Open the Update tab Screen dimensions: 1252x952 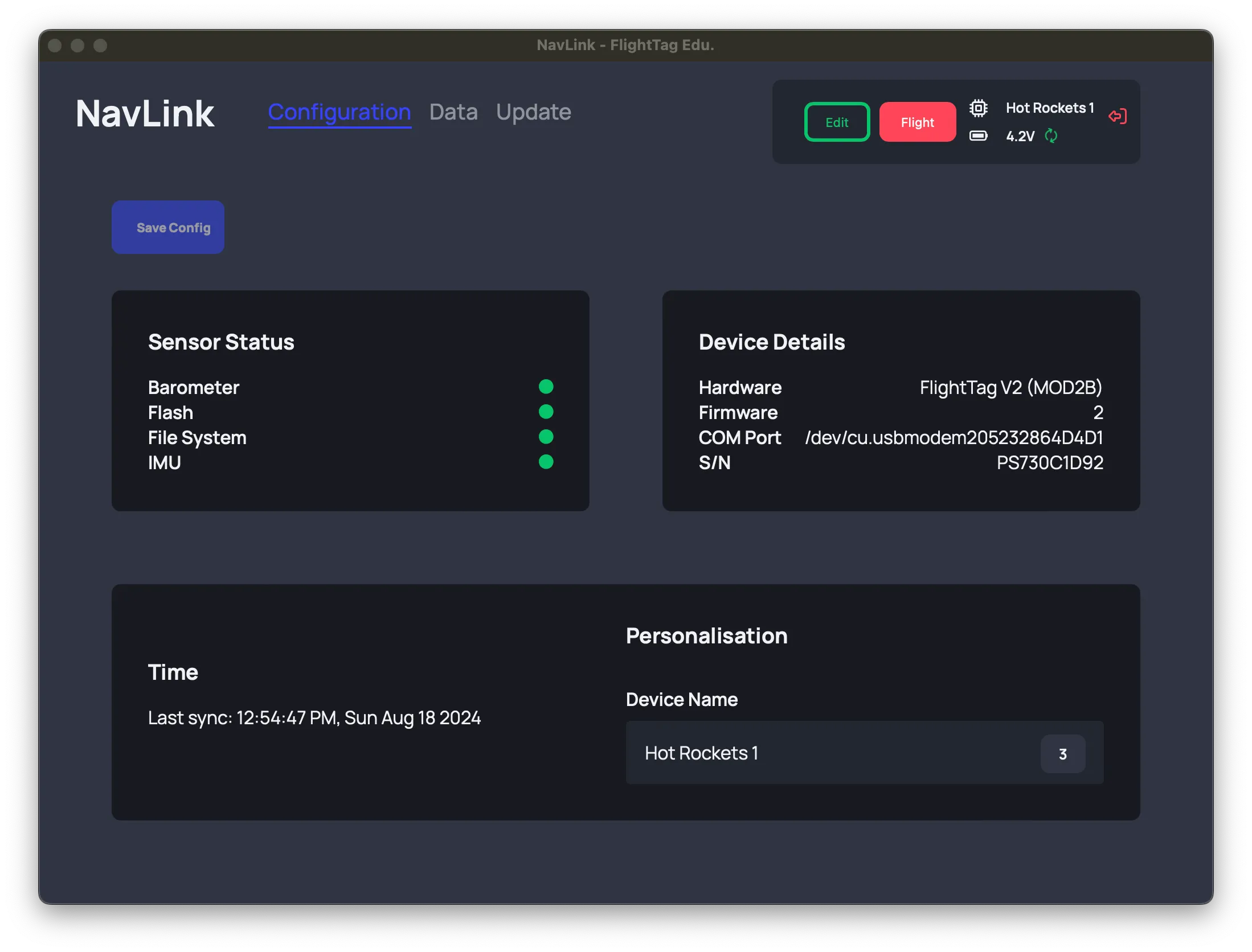533,112
